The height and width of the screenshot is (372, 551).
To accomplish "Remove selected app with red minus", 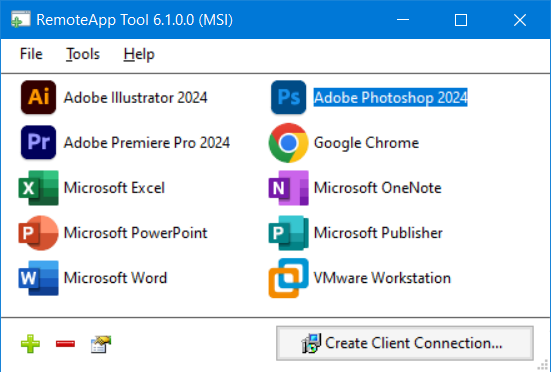I will [65, 344].
